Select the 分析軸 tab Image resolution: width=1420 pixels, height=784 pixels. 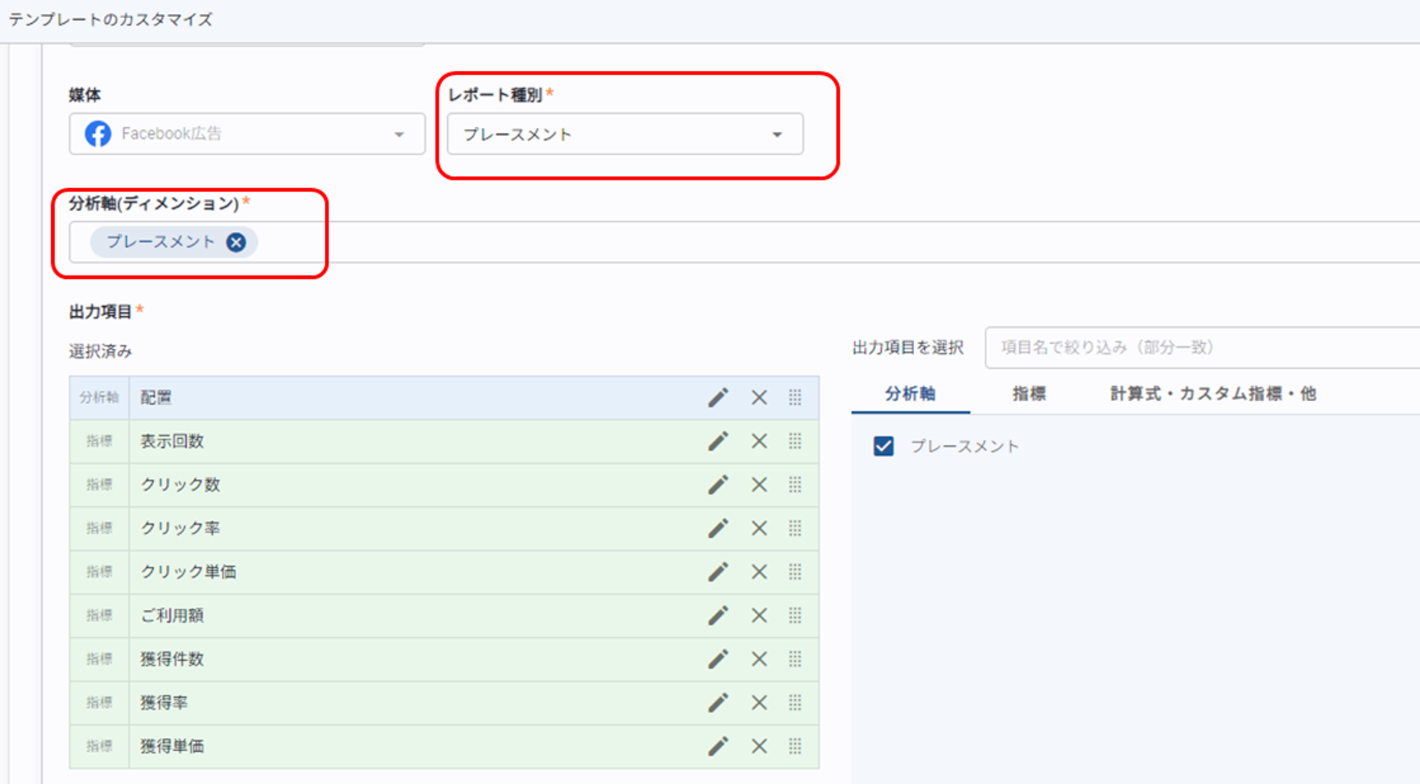(910, 394)
